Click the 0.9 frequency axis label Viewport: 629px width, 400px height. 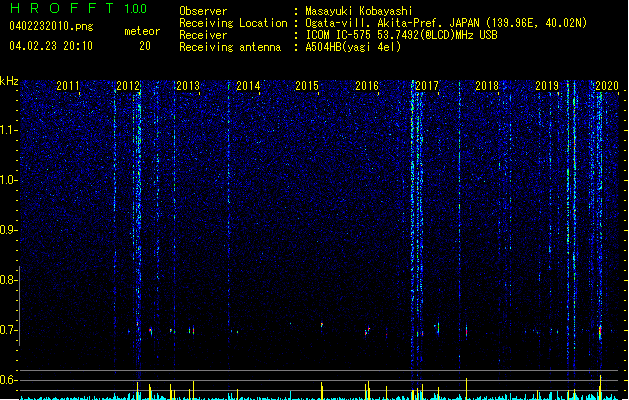[8, 230]
